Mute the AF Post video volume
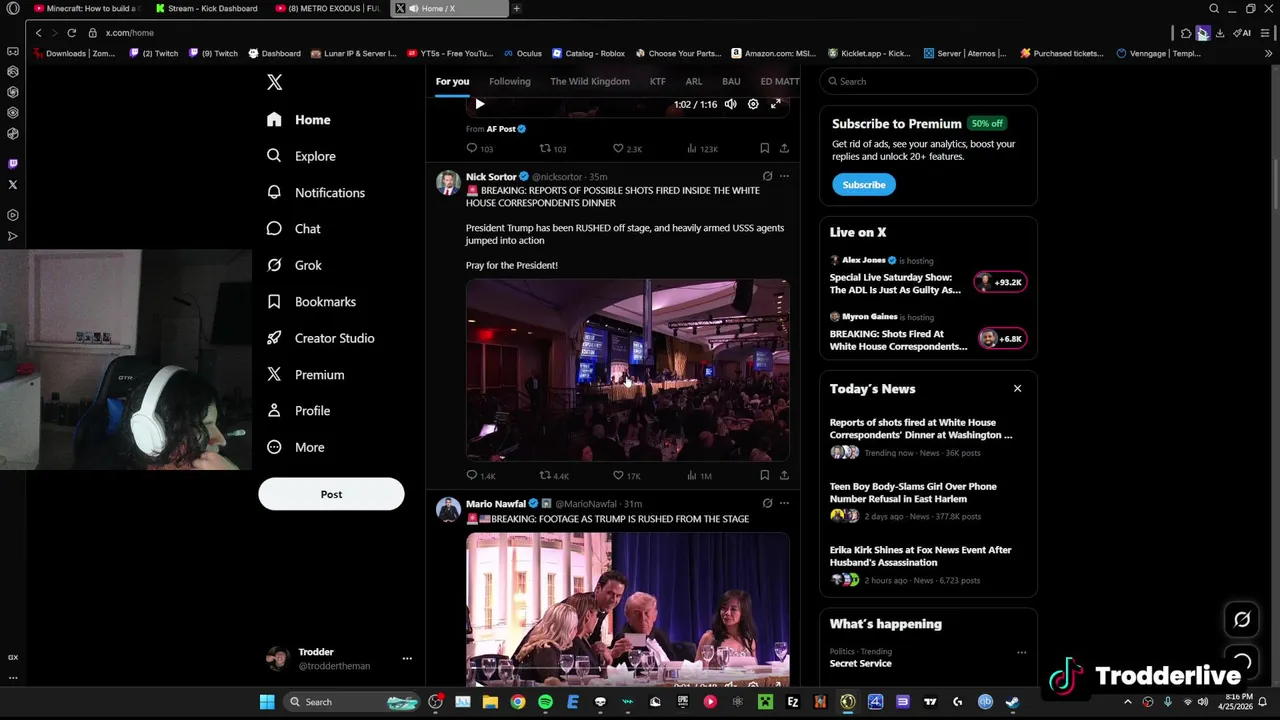 [x=731, y=104]
